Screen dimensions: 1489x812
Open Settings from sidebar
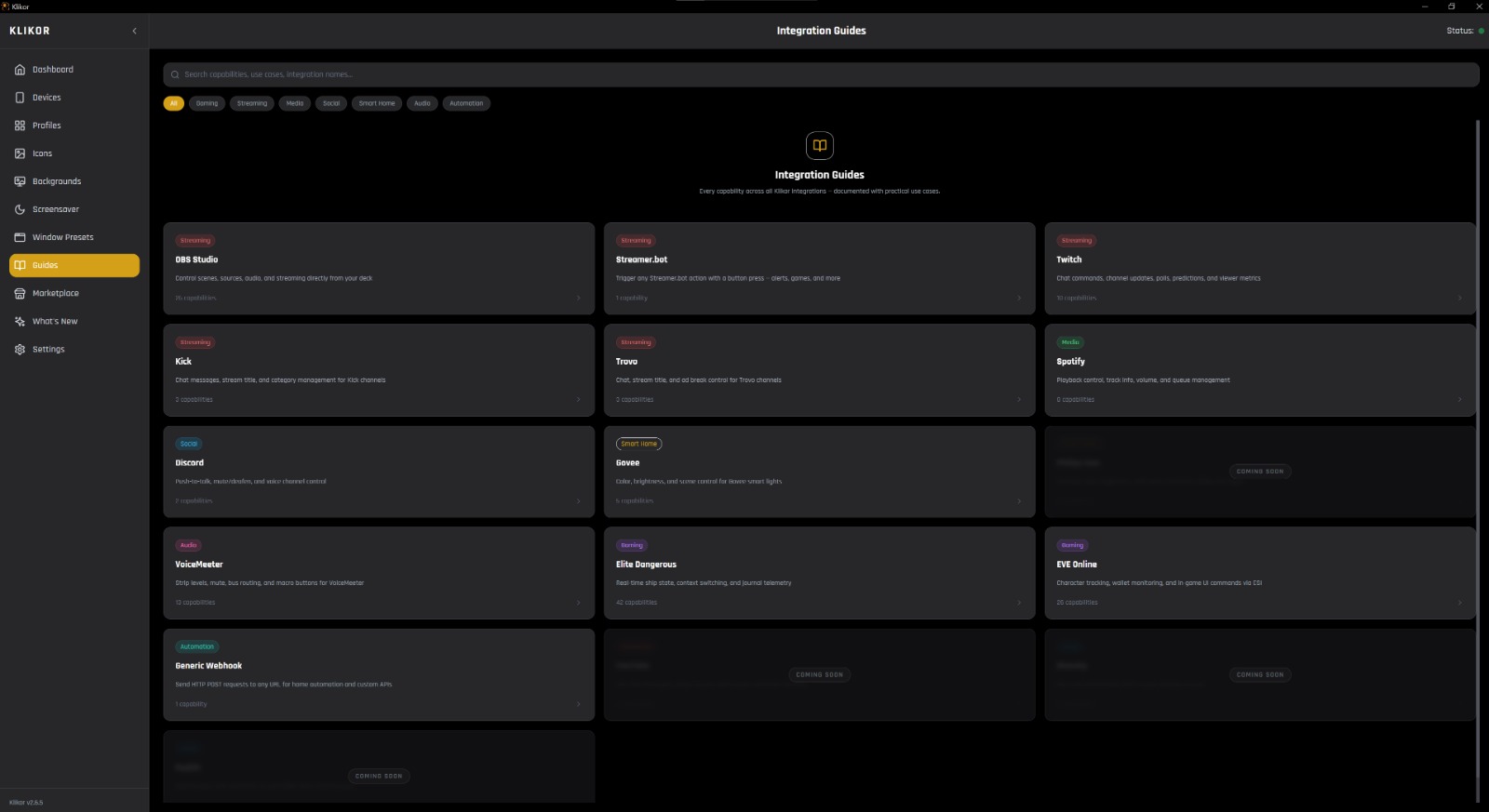[x=74, y=349]
